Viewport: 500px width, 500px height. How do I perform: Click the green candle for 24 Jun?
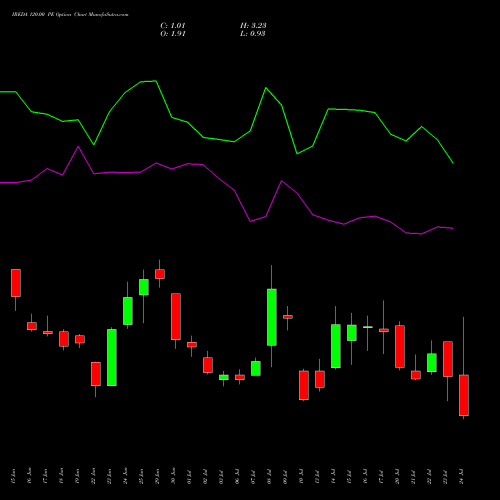pyautogui.click(x=128, y=311)
